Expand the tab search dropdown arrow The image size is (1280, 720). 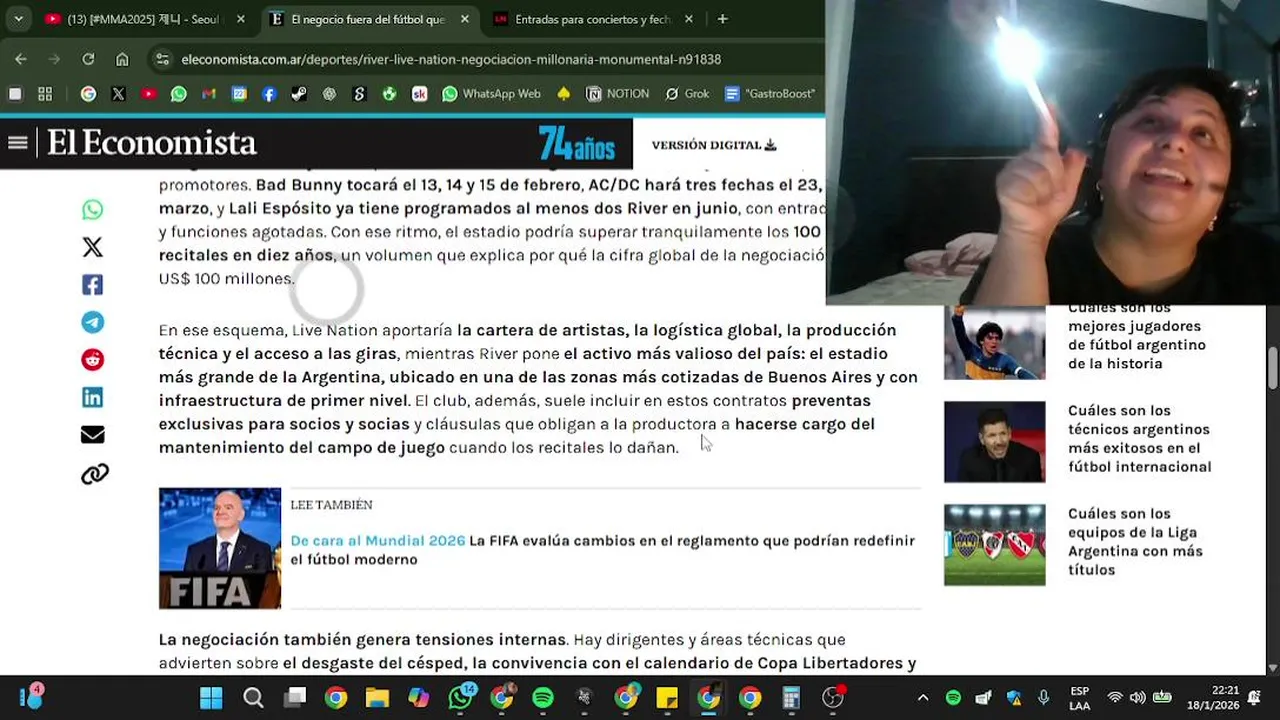coord(18,19)
